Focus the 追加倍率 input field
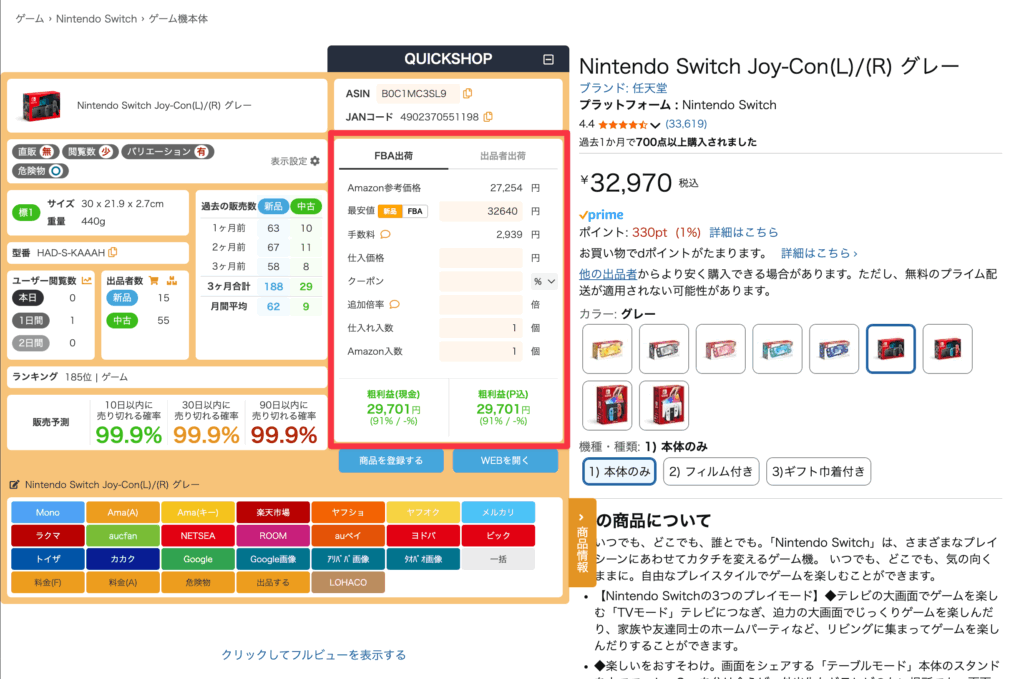Screen dimensions: 1024x679 click(481, 304)
